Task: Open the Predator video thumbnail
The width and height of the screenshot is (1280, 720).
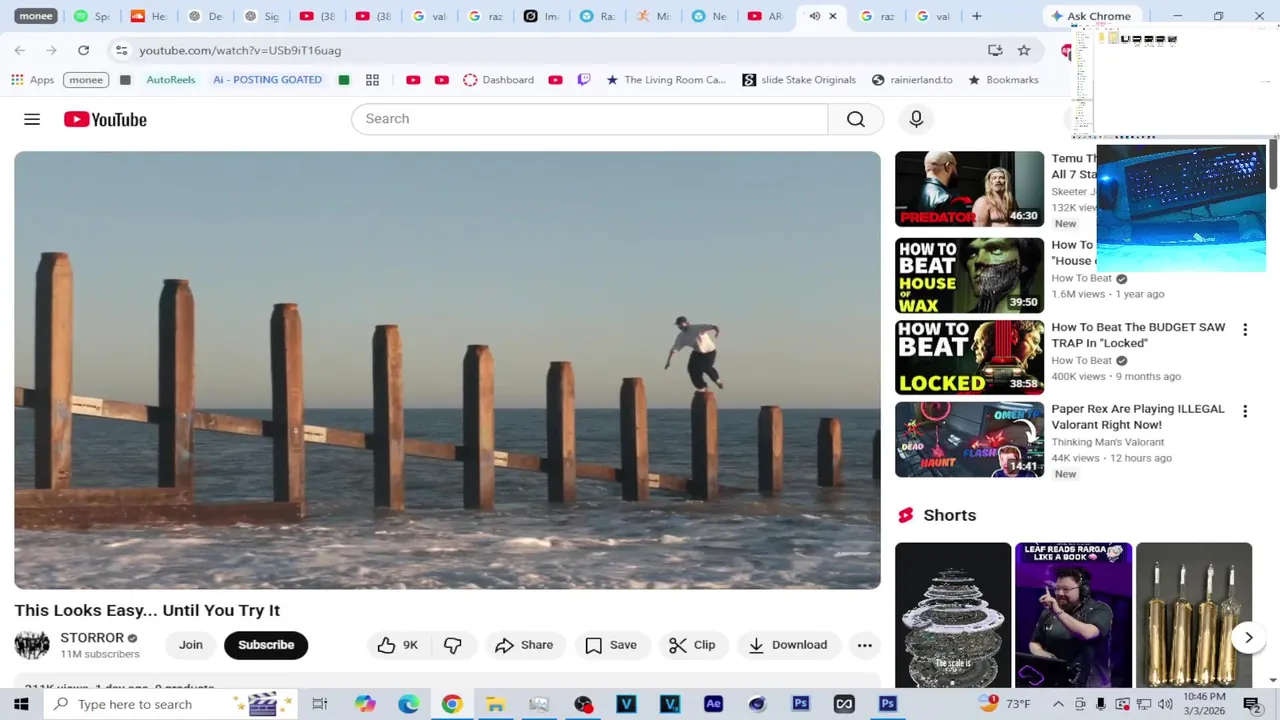Action: pos(969,189)
